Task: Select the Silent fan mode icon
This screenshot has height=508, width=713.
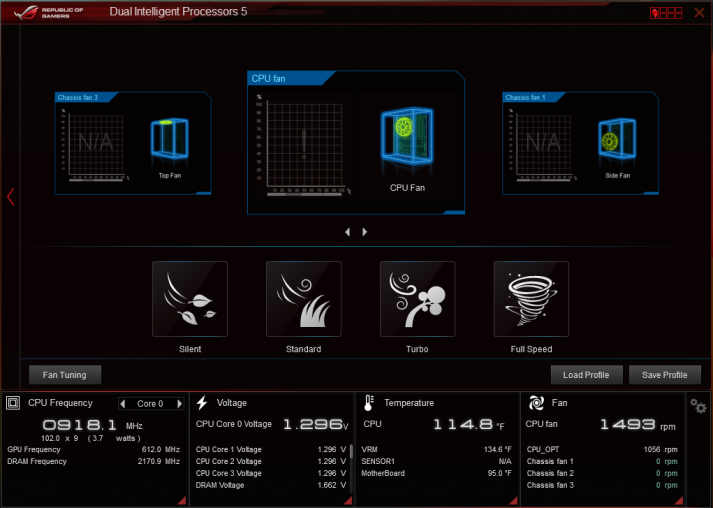Action: [x=190, y=299]
